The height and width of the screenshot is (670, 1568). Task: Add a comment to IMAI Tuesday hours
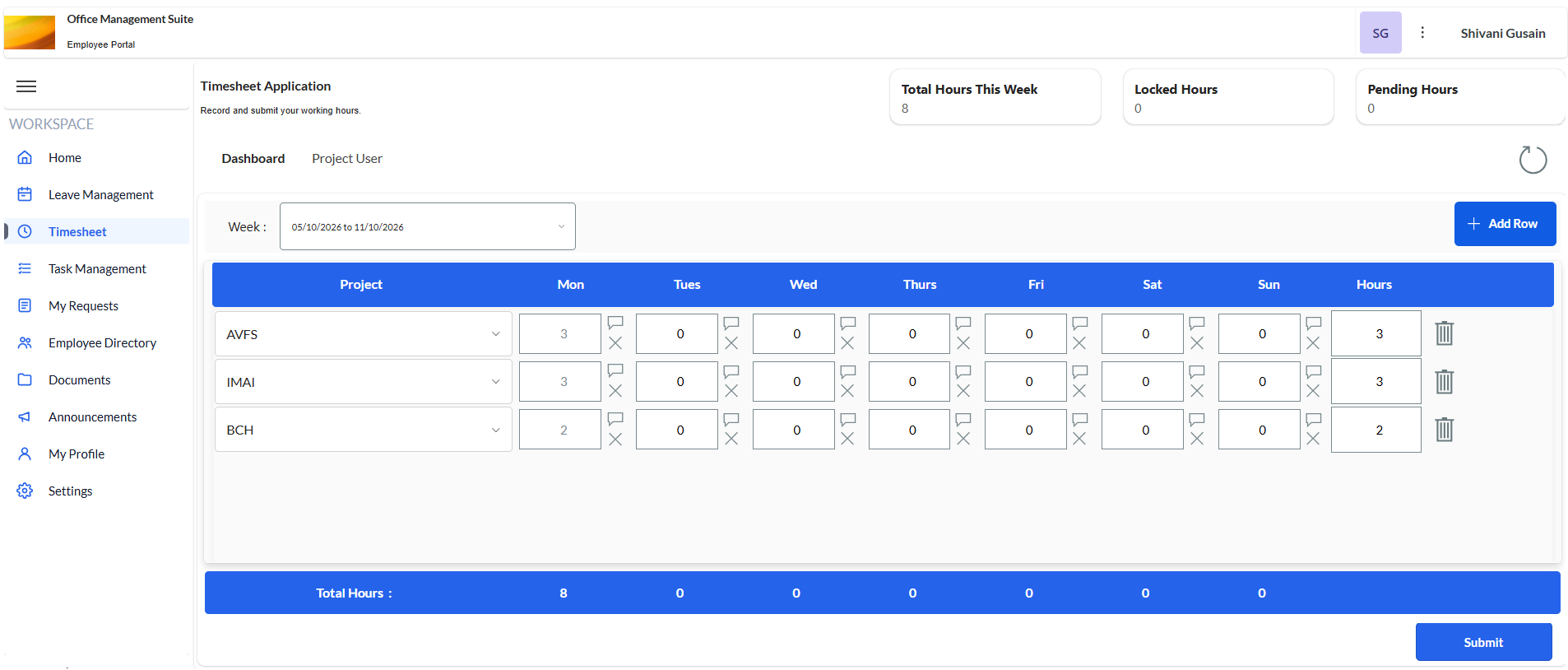[x=731, y=370]
